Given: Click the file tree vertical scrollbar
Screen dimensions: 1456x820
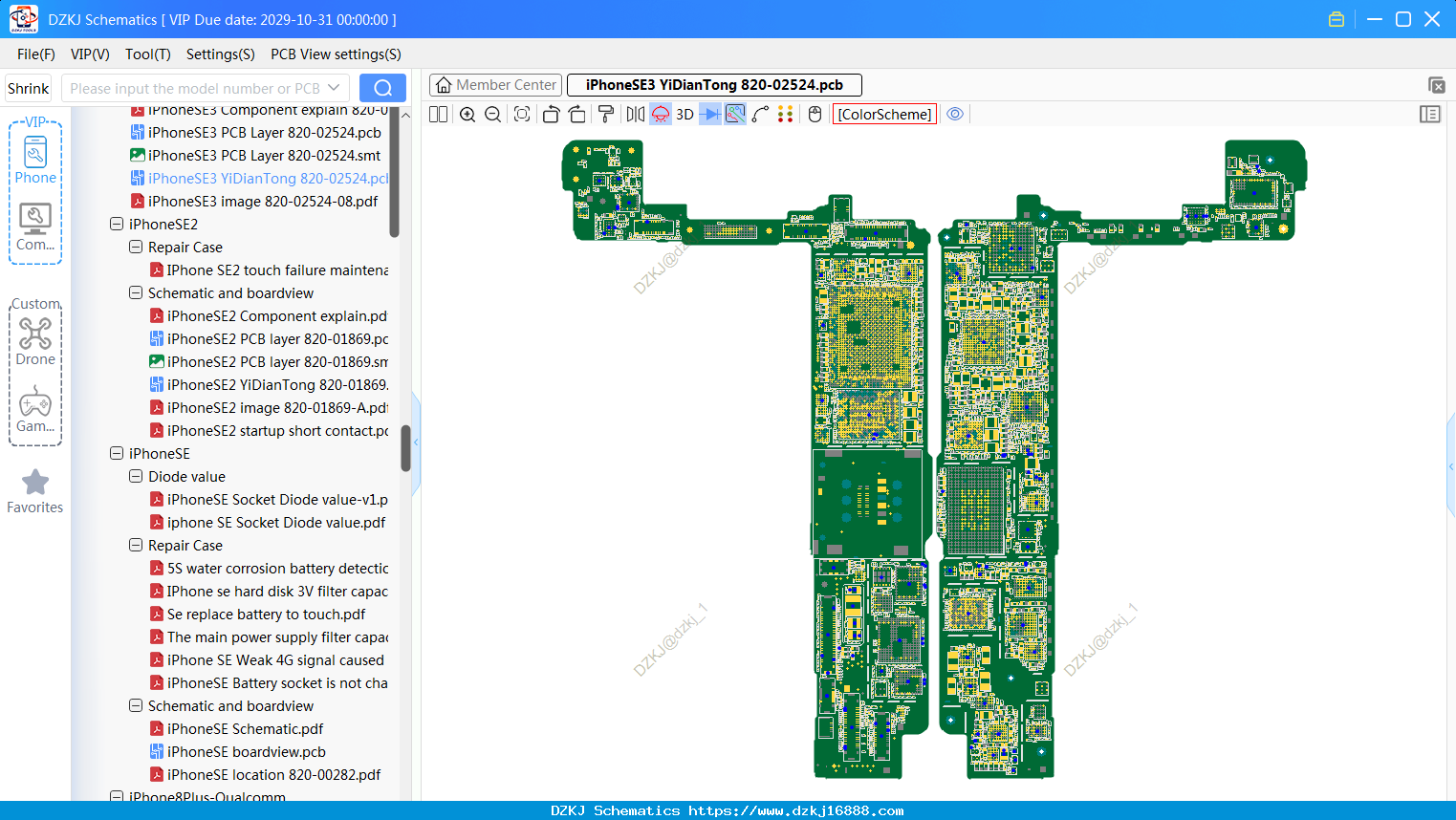Looking at the screenshot, I should 405,448.
